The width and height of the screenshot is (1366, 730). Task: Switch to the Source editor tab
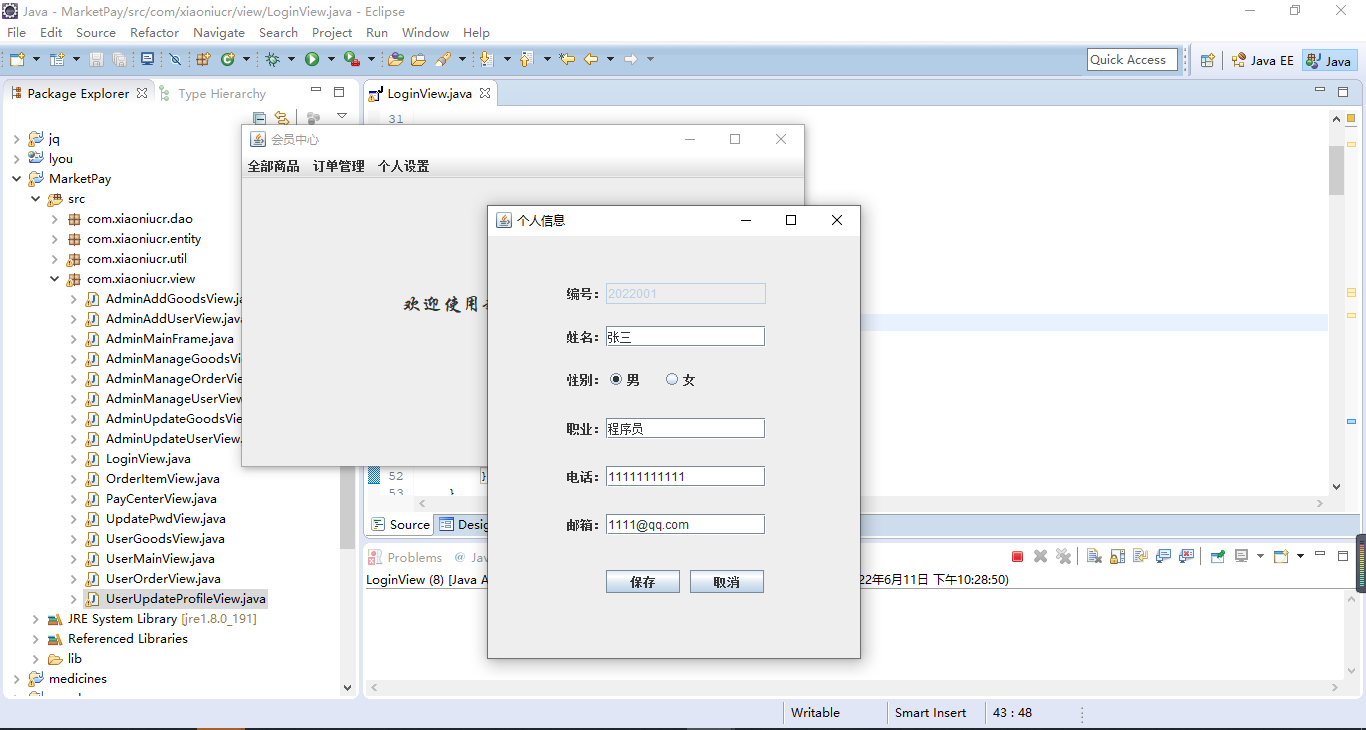400,525
